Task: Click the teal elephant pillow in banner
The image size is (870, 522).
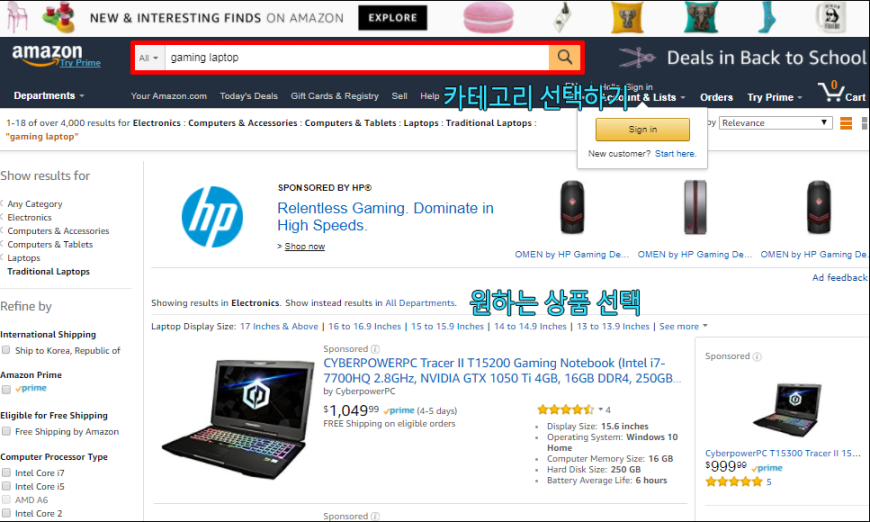Action: [x=701, y=17]
